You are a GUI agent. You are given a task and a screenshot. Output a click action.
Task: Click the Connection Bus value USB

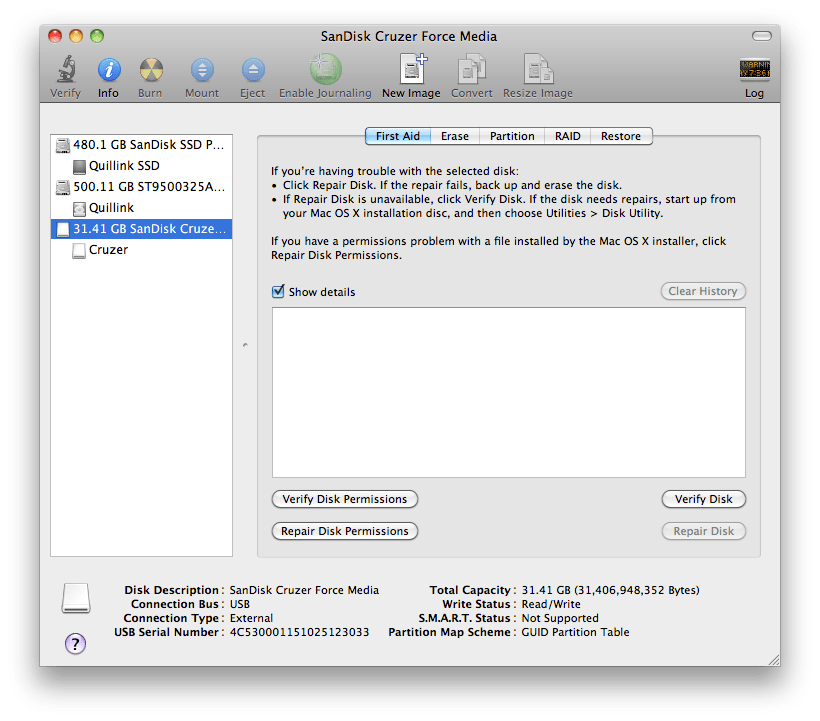(240, 604)
